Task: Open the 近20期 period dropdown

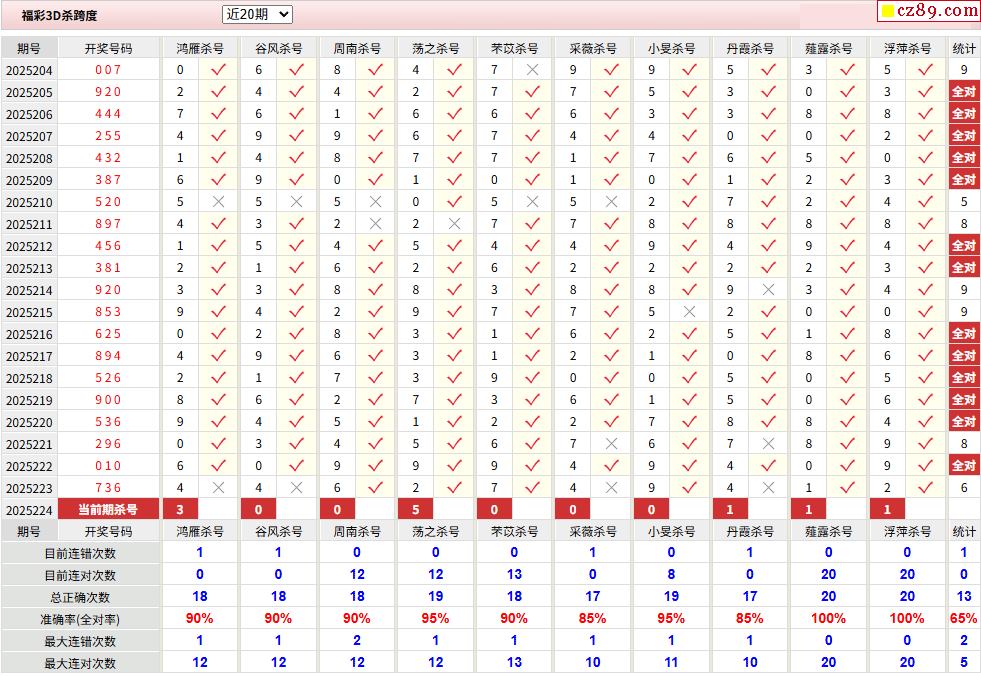Action: 257,14
